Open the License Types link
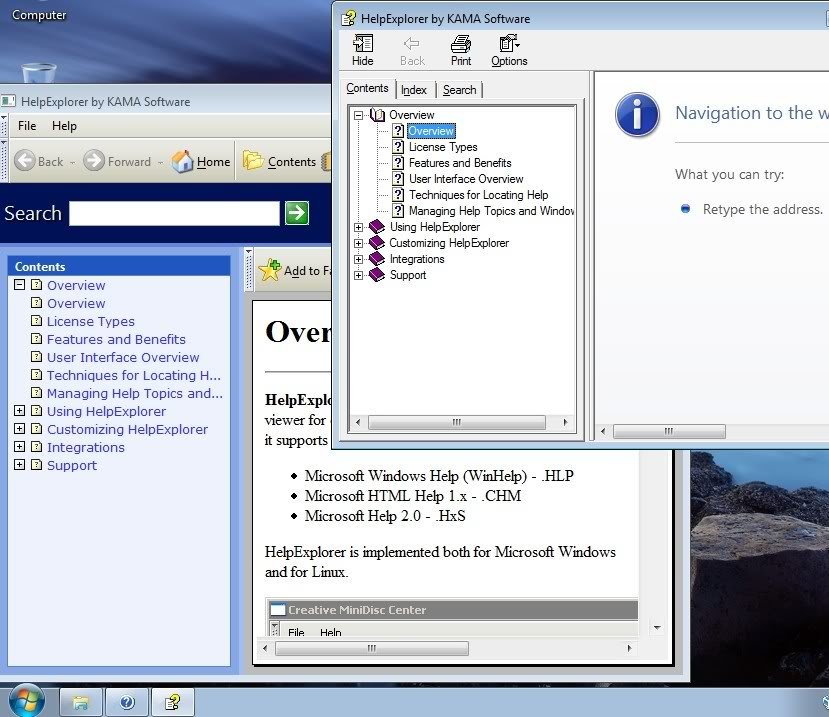The height and width of the screenshot is (717, 829). (x=90, y=321)
